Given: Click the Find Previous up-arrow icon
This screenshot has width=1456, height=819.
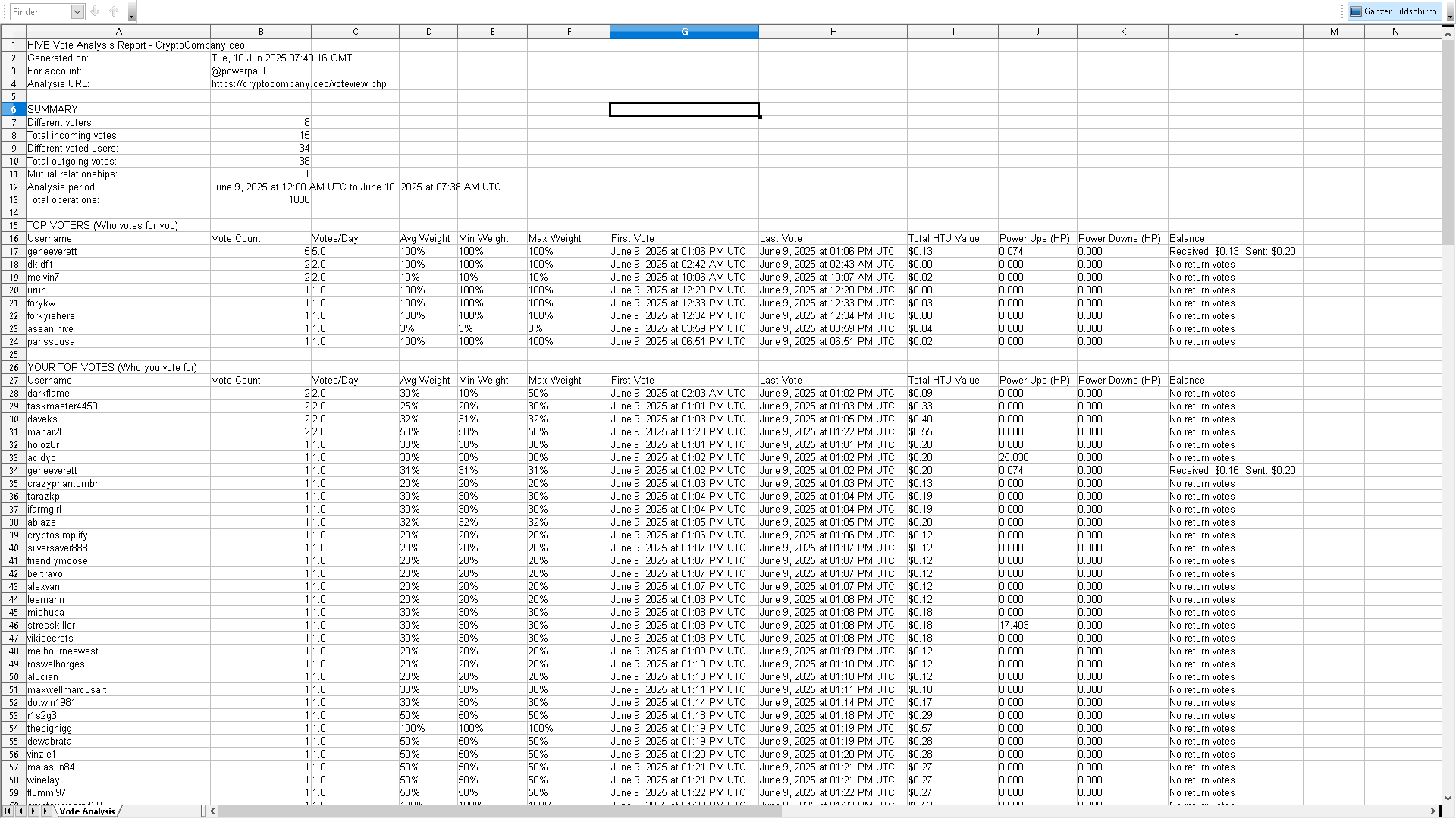Looking at the screenshot, I should point(114,11).
